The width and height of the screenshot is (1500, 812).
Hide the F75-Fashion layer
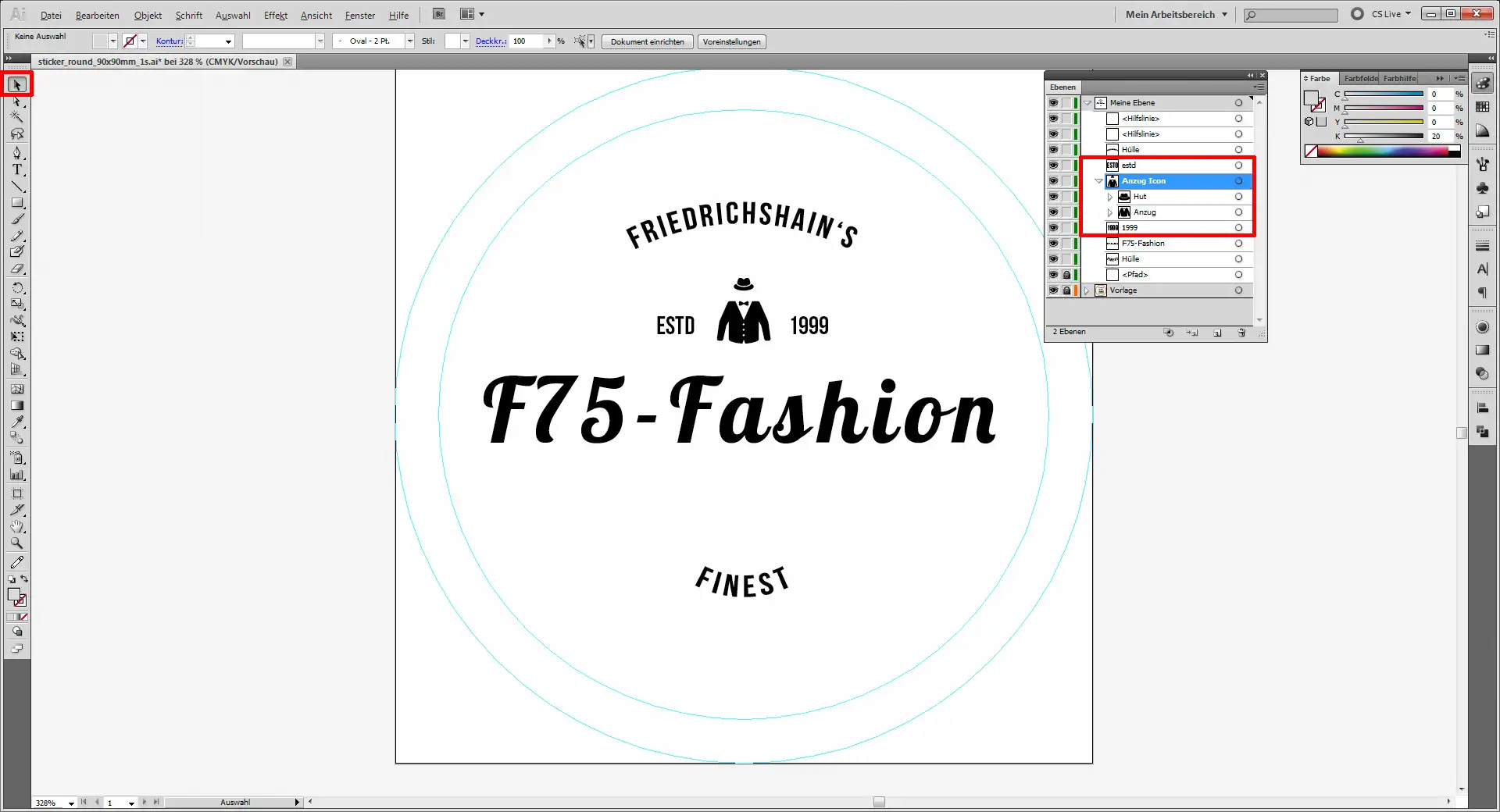pyautogui.click(x=1053, y=244)
